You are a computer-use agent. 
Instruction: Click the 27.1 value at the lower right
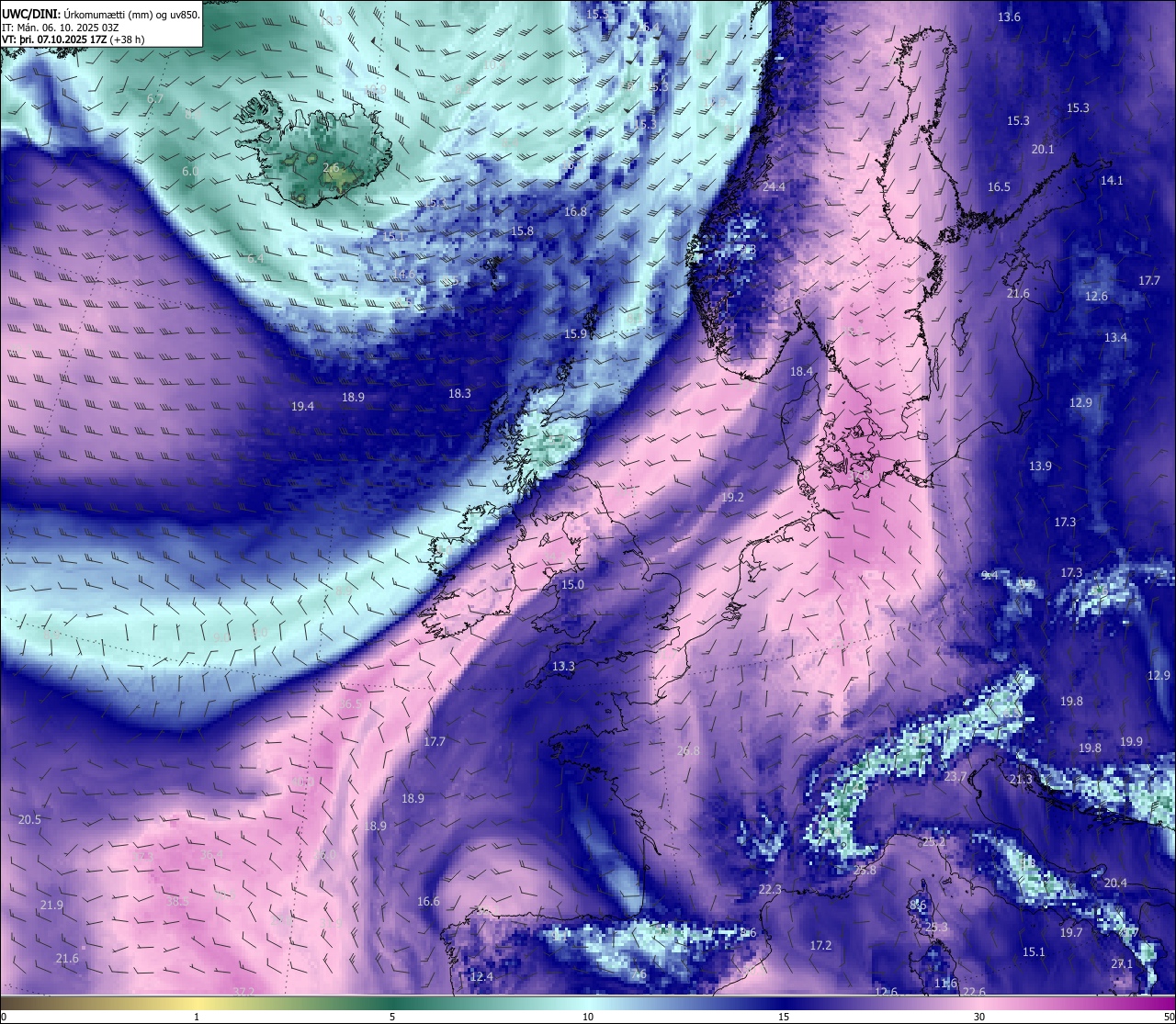tap(1122, 963)
